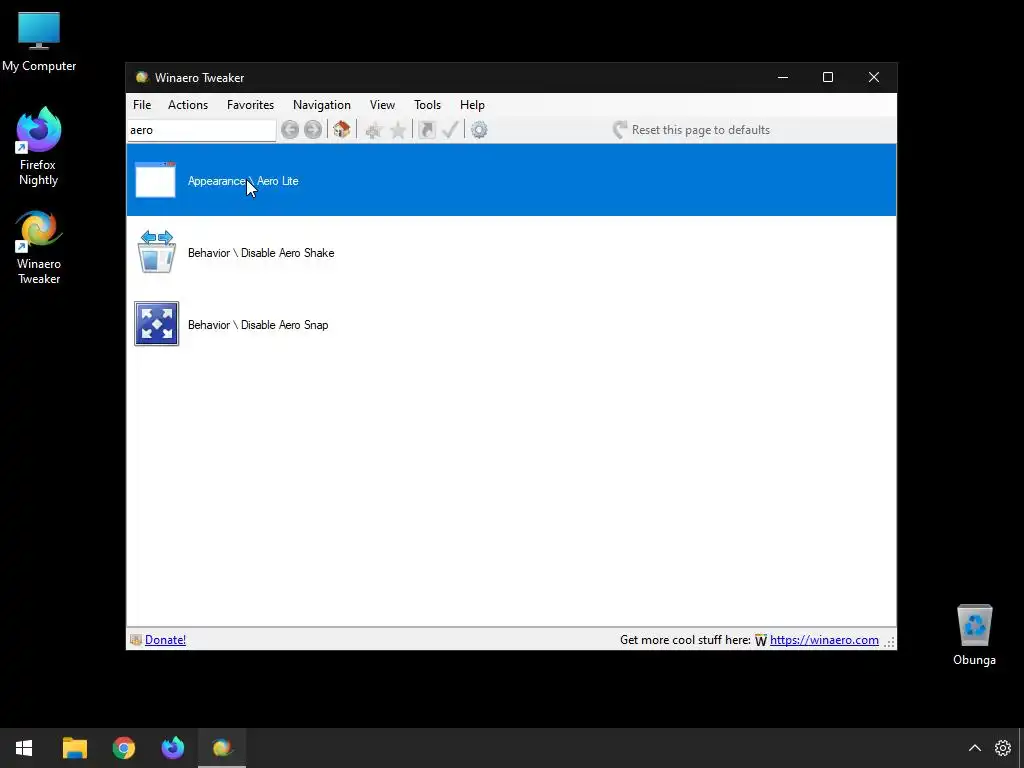Add this page to favorites (star plus icon)
This screenshot has width=1024, height=768.
374,130
